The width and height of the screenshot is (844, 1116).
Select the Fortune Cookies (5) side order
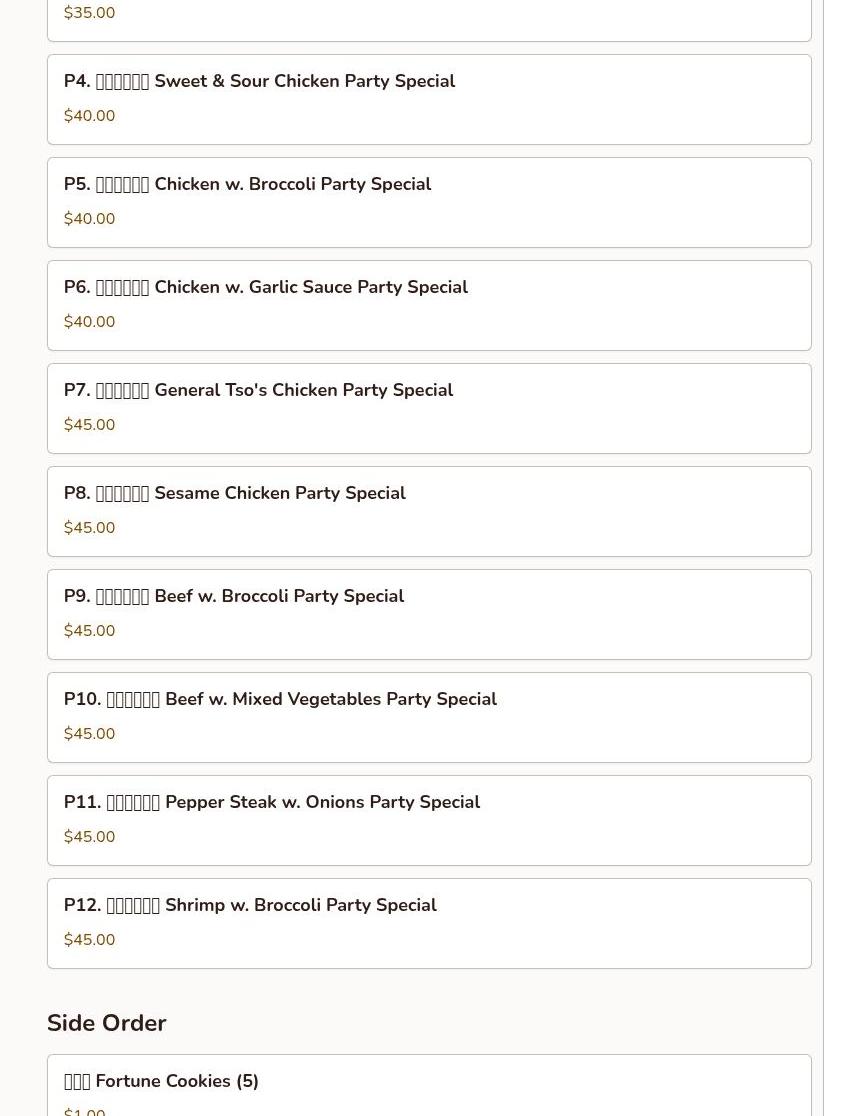(162, 1082)
